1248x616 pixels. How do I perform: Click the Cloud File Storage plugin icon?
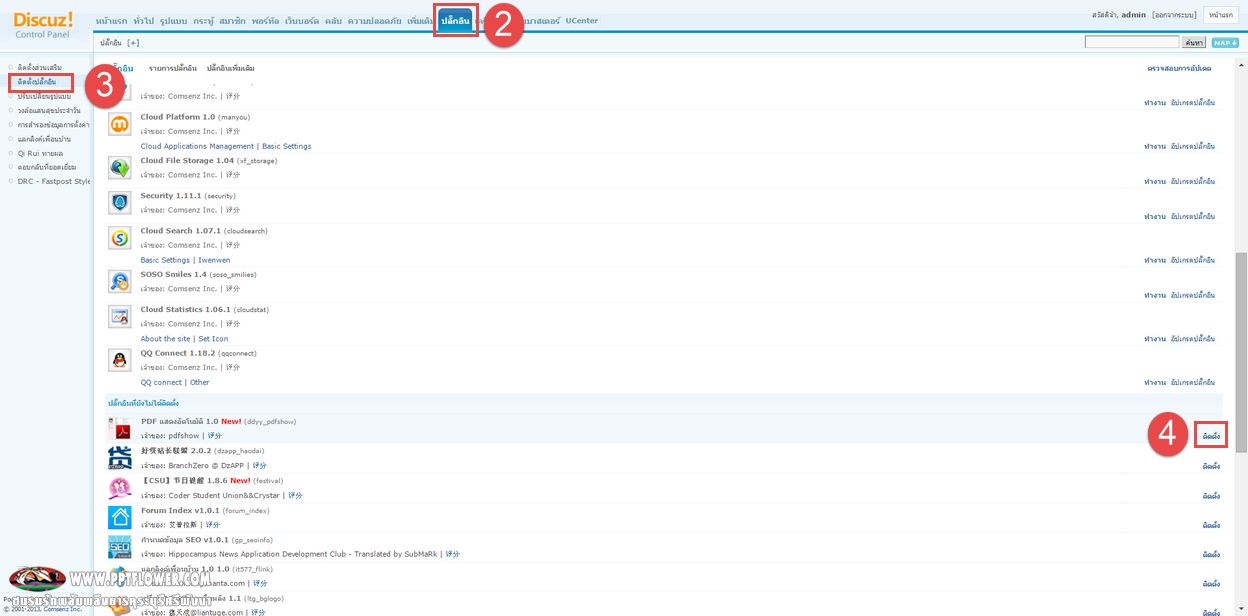click(120, 168)
